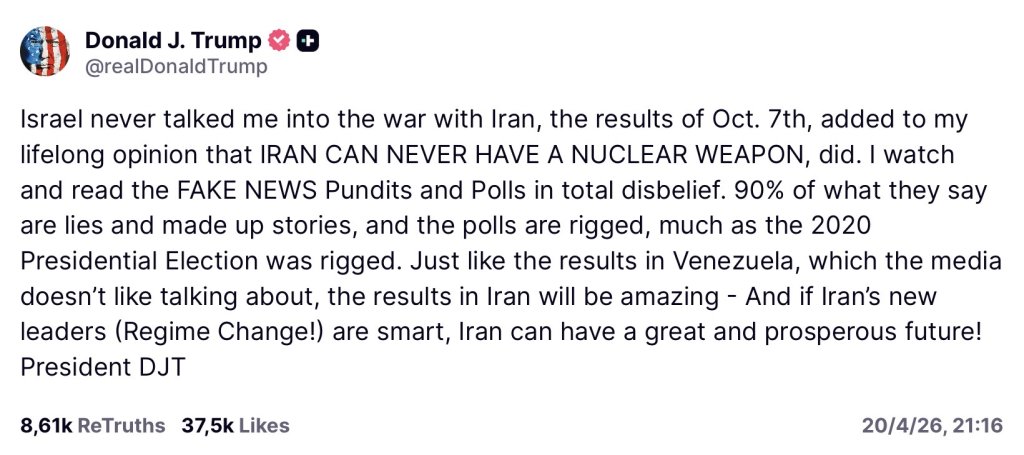Image resolution: width=1024 pixels, height=455 pixels.
Task: Visit the @realDonaldTrump handle link
Action: [176, 67]
